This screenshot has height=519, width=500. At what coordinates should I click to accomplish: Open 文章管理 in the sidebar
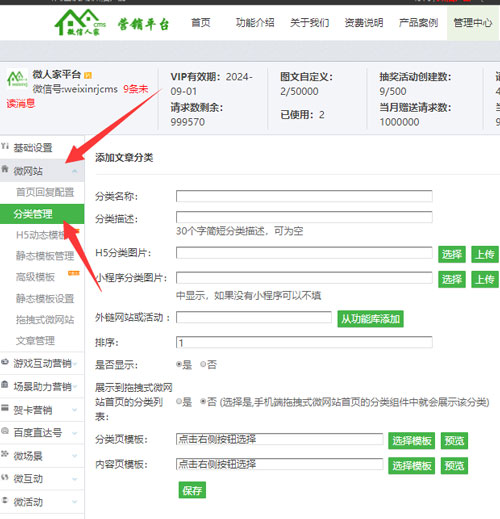click(x=35, y=341)
